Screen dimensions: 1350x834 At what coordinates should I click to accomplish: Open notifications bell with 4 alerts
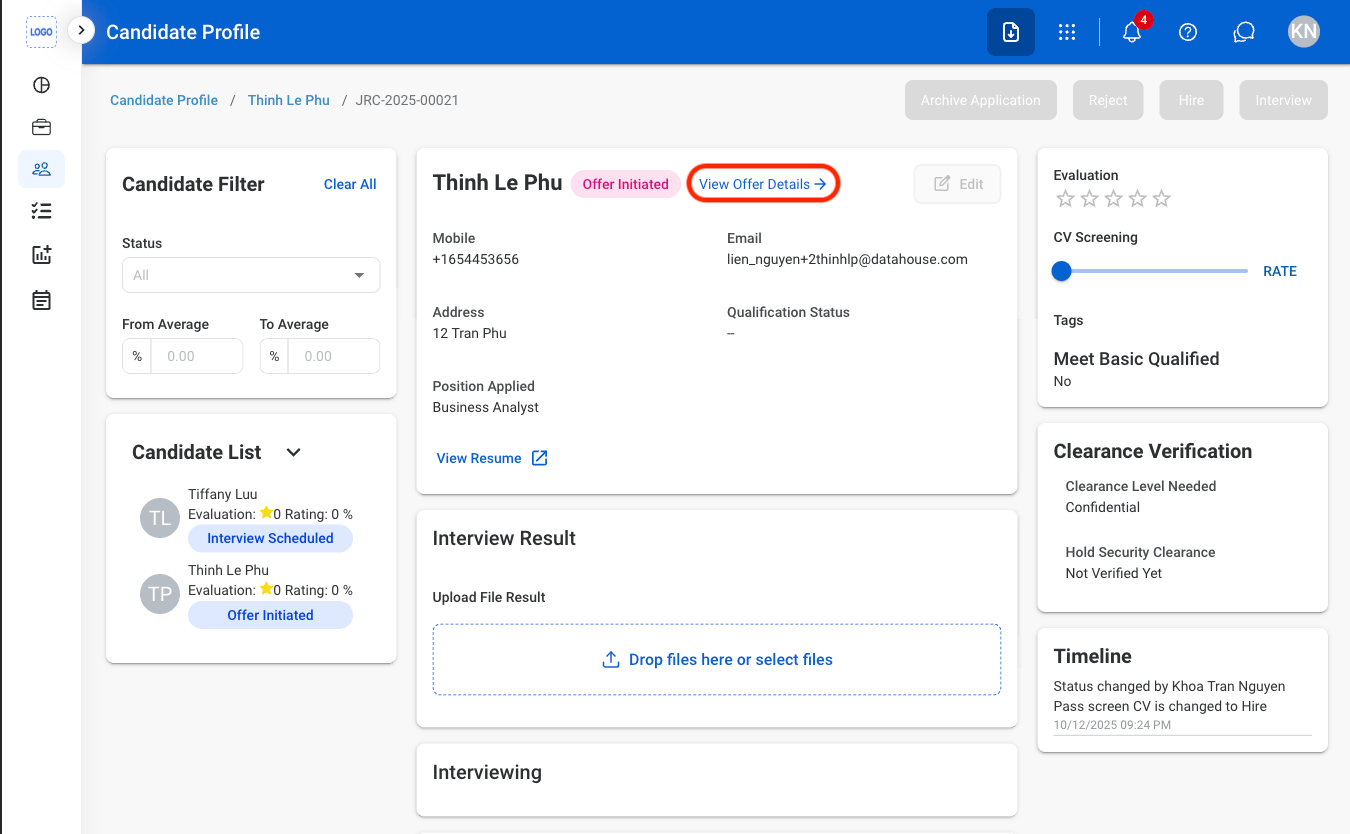(x=1132, y=32)
